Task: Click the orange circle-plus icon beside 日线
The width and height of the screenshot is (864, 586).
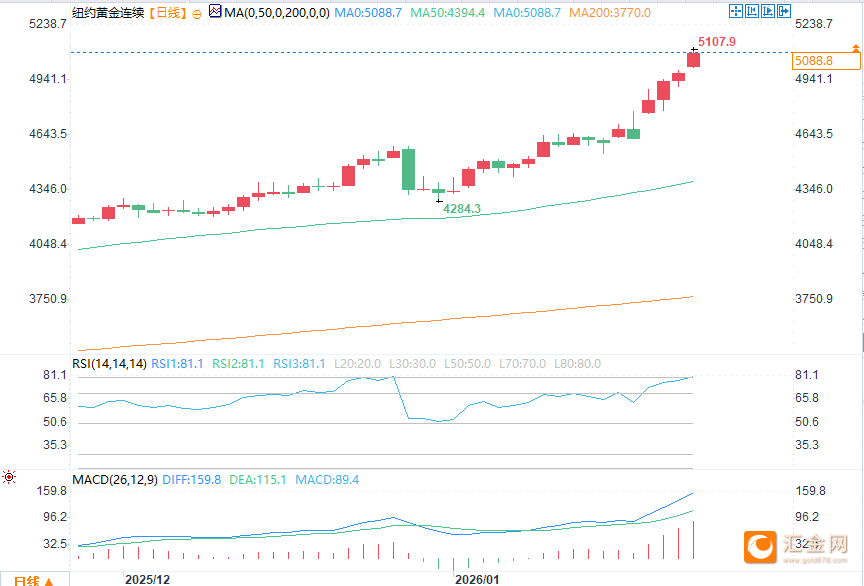Action: click(x=197, y=14)
